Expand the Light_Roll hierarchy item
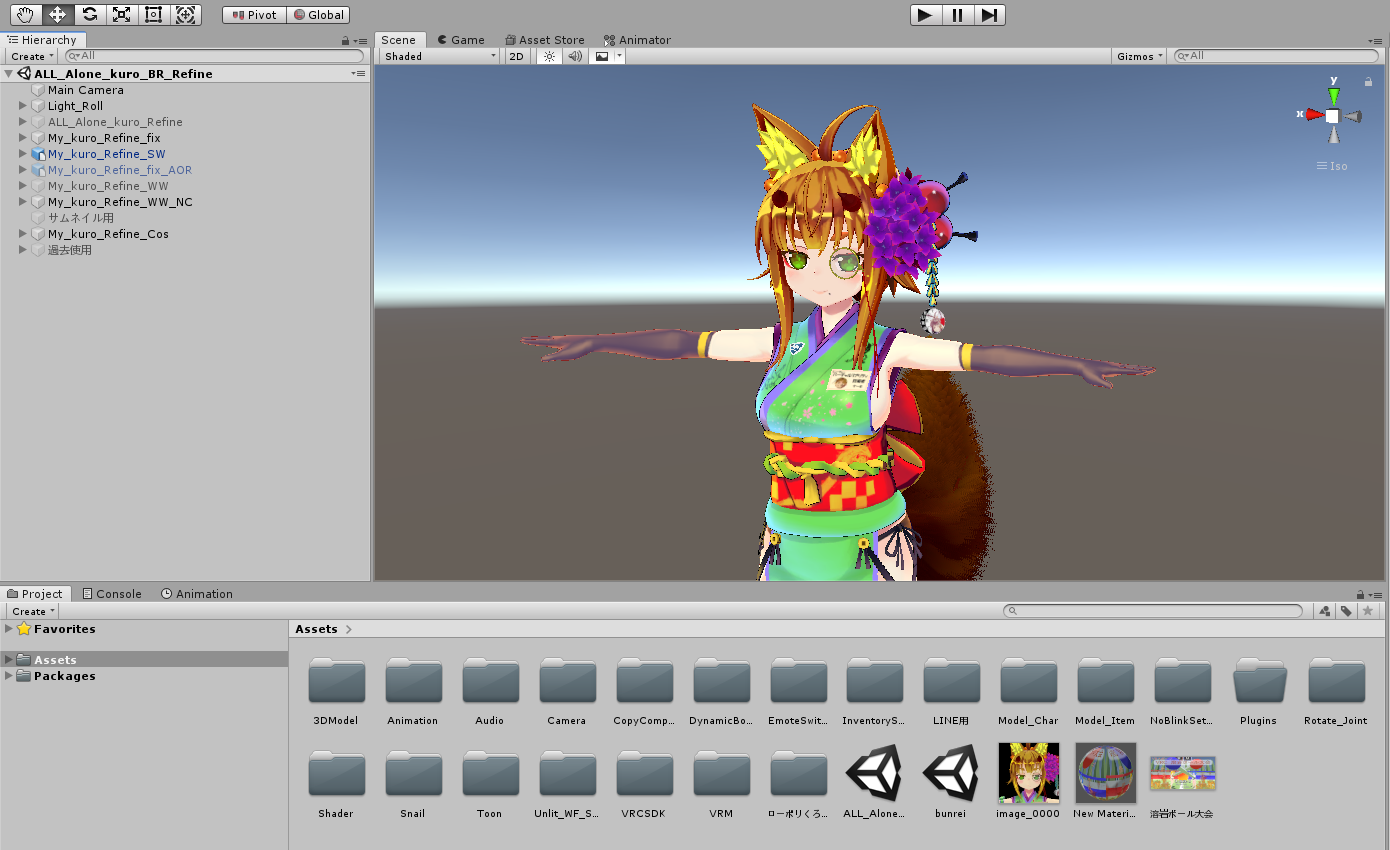1390x850 pixels. (x=23, y=106)
